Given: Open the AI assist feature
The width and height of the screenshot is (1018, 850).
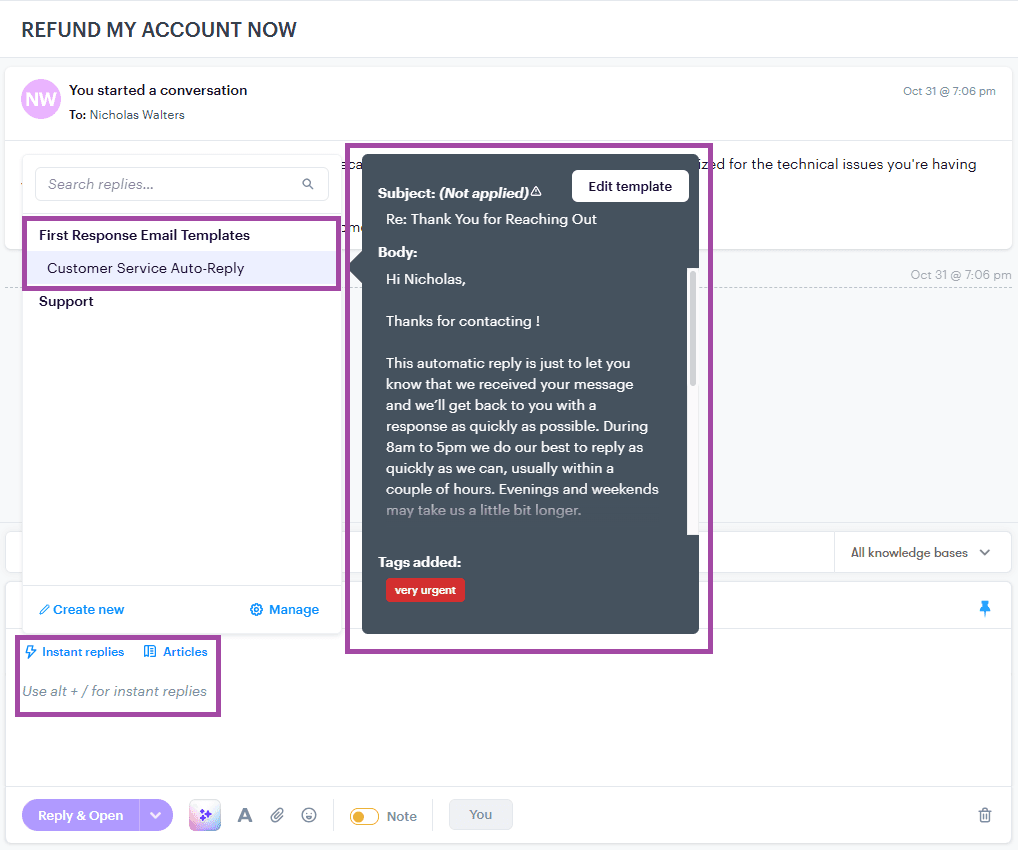Looking at the screenshot, I should point(204,815).
